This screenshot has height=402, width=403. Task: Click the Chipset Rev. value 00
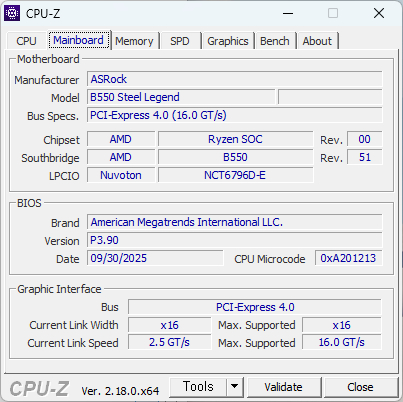[365, 139]
